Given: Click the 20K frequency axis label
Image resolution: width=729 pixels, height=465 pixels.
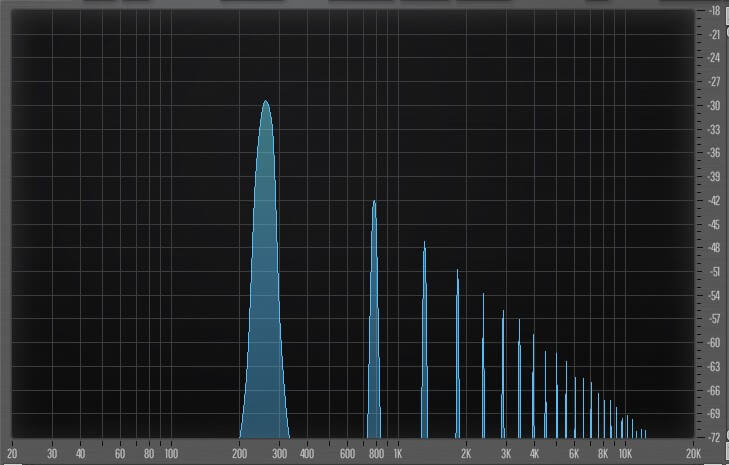Looking at the screenshot, I should [693, 453].
